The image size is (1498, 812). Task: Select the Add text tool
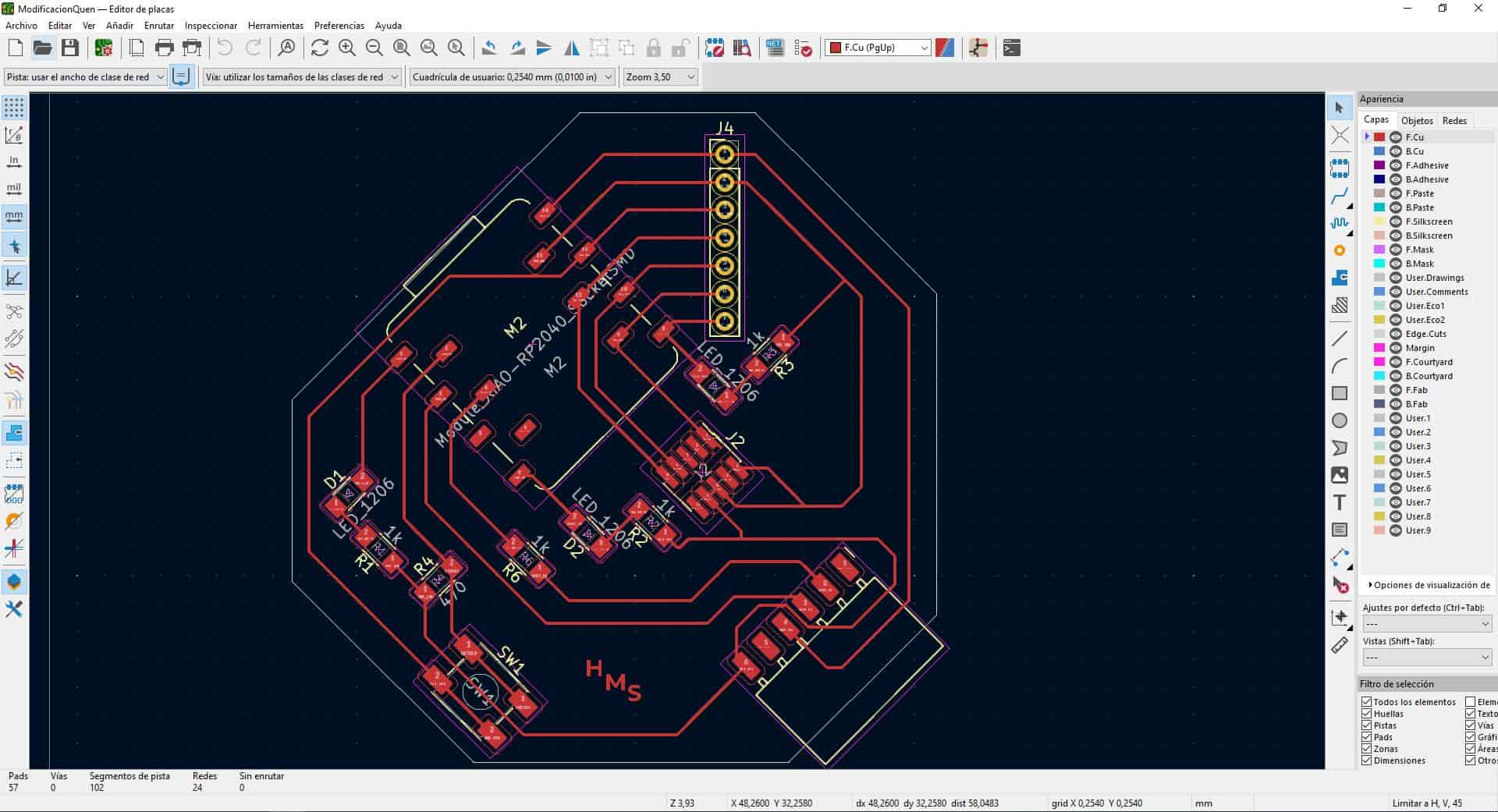[x=1340, y=502]
